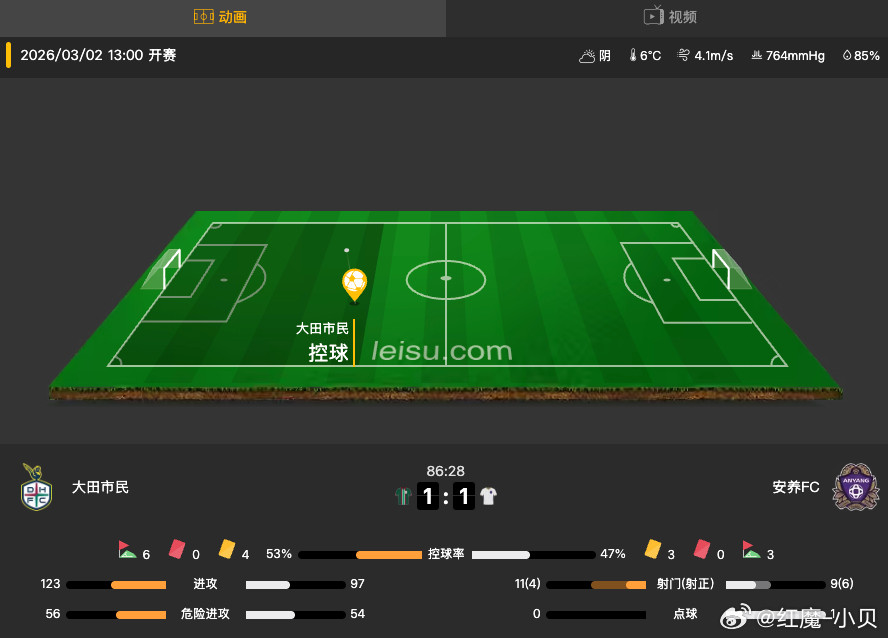
Task: Click the 控球率 possession bar for 大田市民
Action: pyautogui.click(x=360, y=555)
